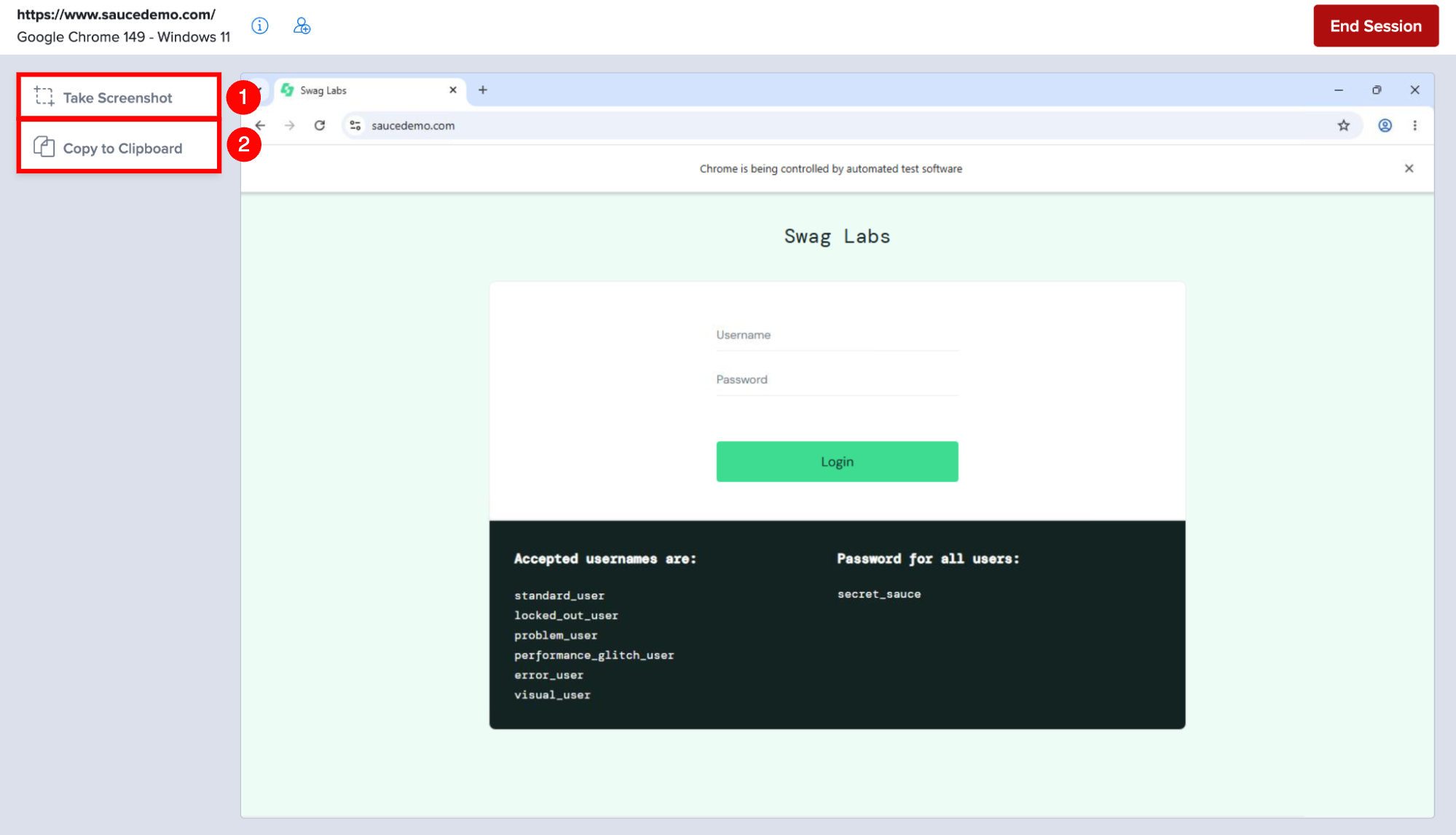
Task: Restore the Chrome window size
Action: point(1377,90)
